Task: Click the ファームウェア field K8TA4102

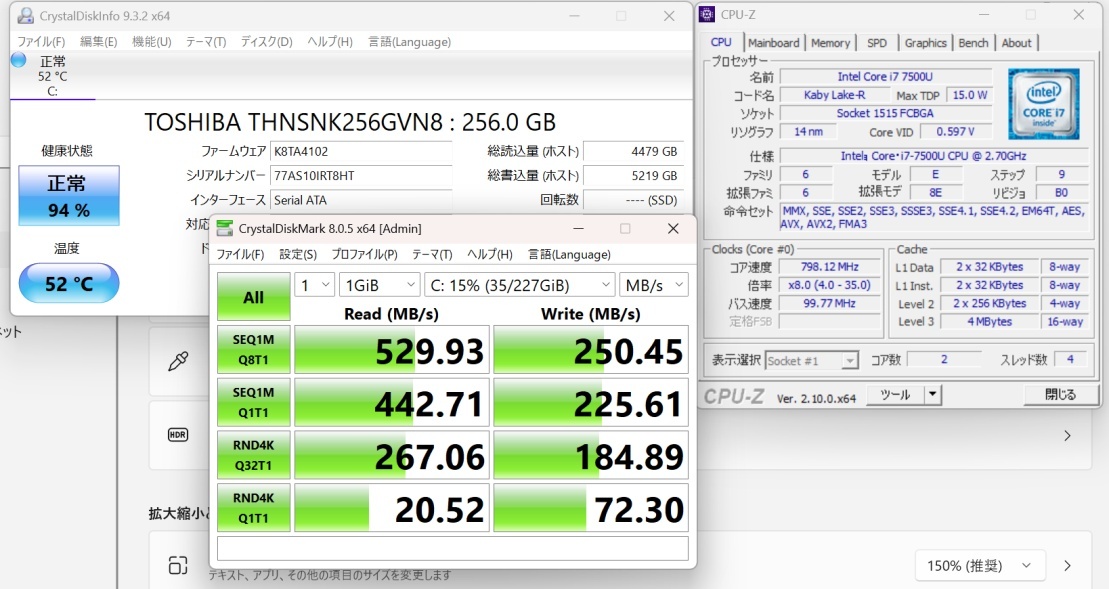Action: click(x=361, y=151)
